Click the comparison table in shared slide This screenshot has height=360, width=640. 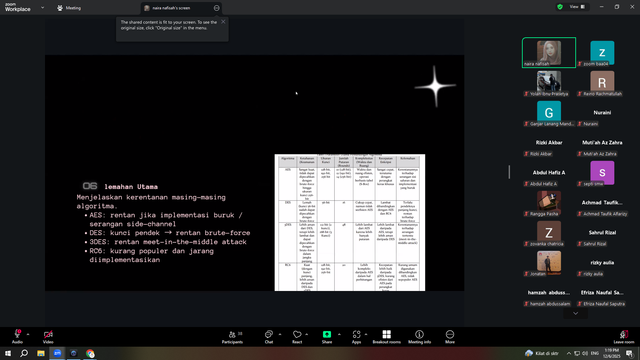pyautogui.click(x=350, y=222)
